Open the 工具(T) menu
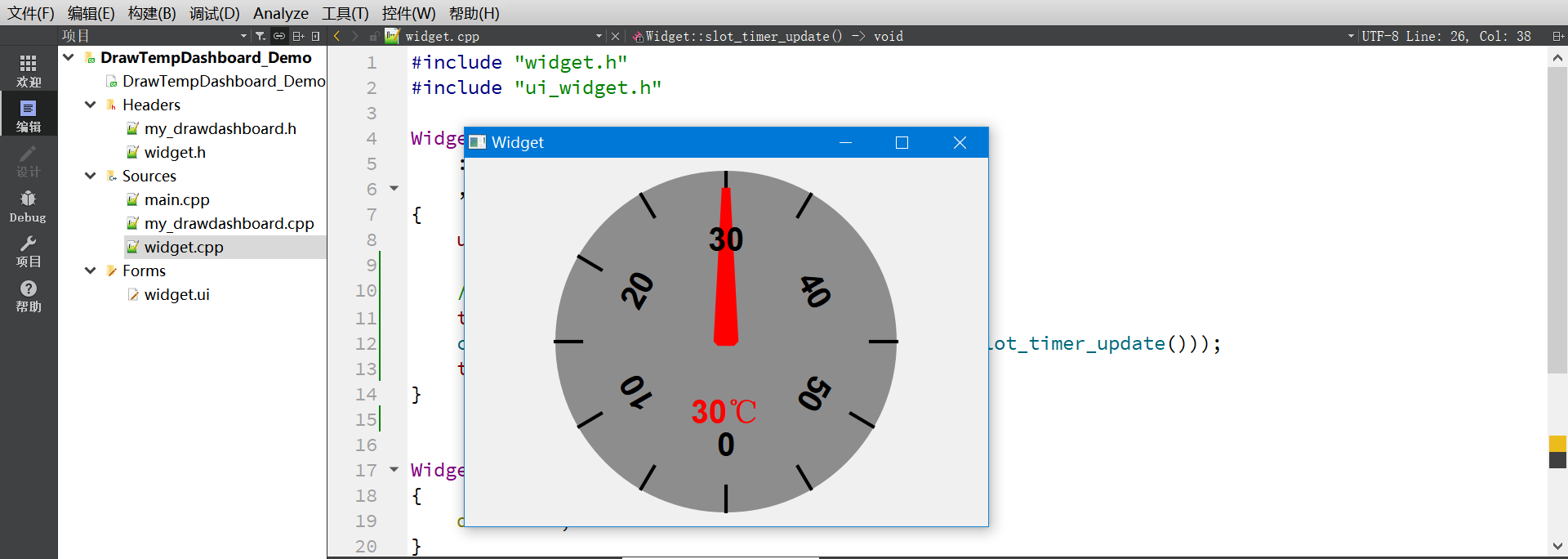This screenshot has width=1568, height=559. pyautogui.click(x=345, y=13)
